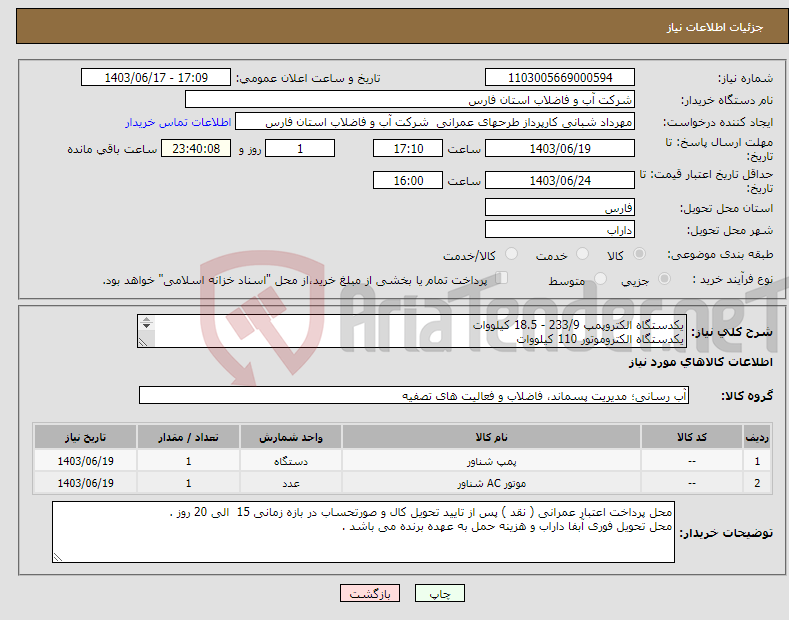
Task: Click the شماره نیاز field 1103005669000594
Action: coord(560,78)
